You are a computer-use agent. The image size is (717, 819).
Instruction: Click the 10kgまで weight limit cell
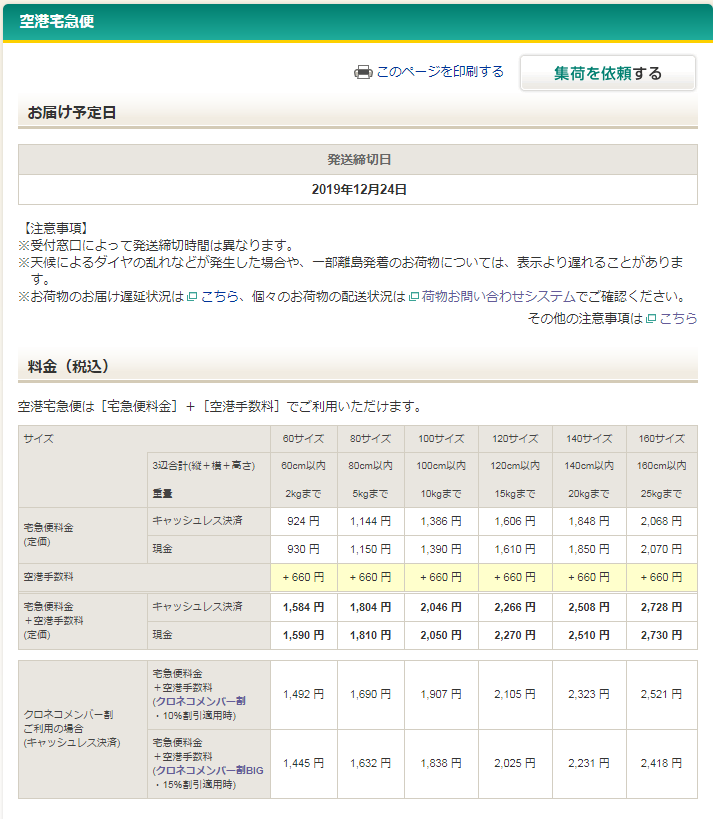[x=441, y=494]
